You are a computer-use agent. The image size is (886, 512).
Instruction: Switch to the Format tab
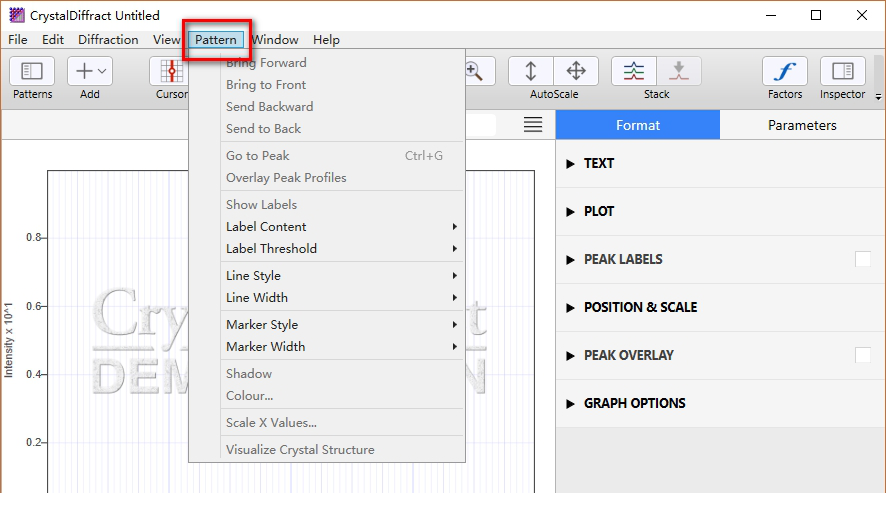(637, 125)
